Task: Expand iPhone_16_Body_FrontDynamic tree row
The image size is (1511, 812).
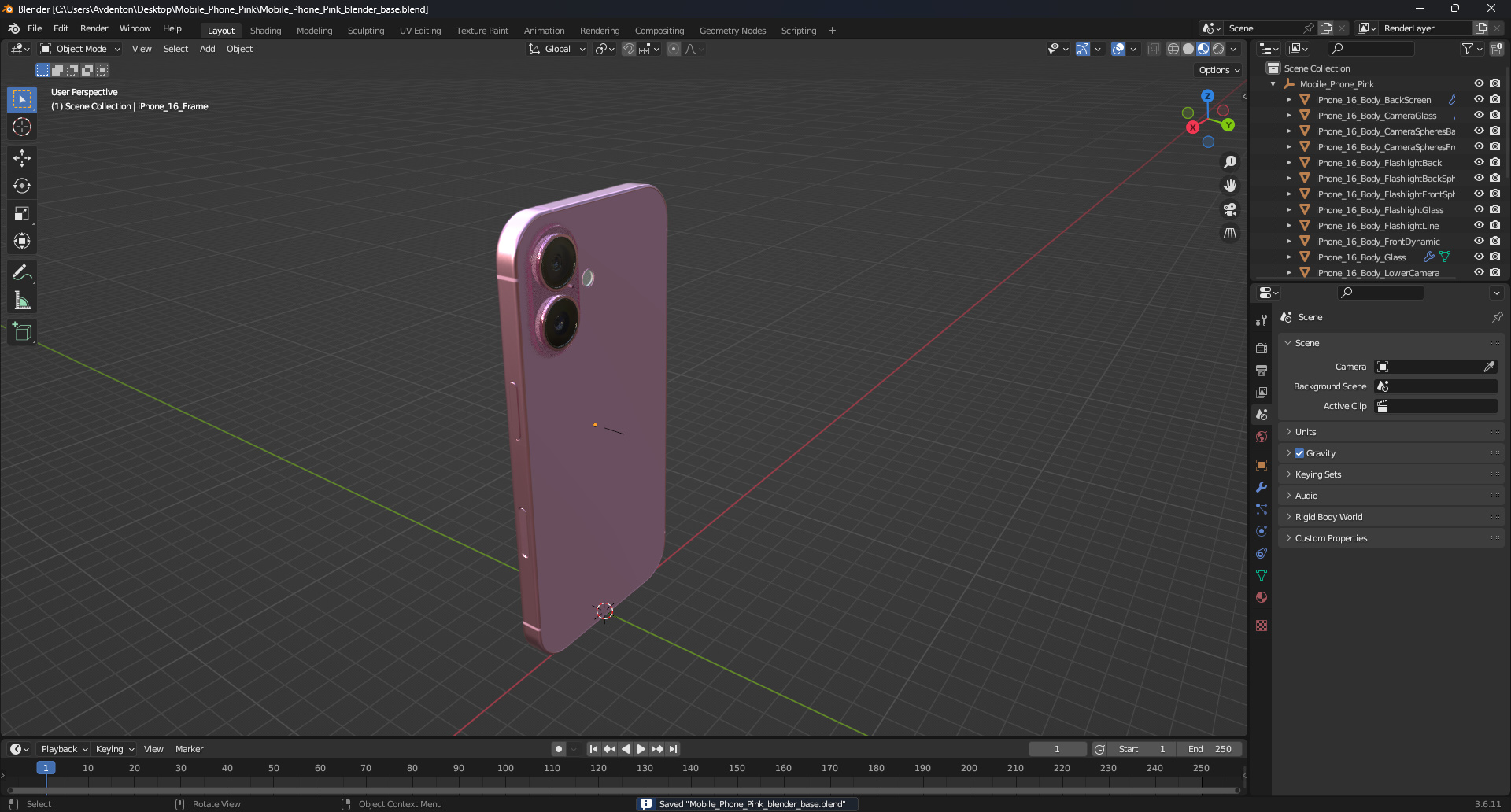Action: (x=1288, y=242)
